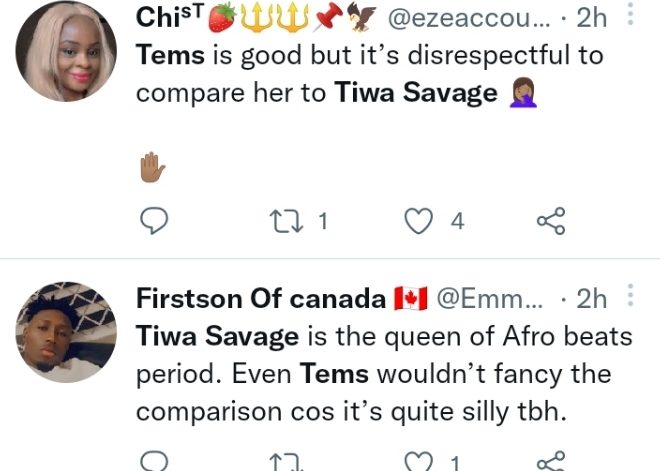The height and width of the screenshot is (471, 660).
Task: Open Chi's profile picture
Action: [67, 50]
